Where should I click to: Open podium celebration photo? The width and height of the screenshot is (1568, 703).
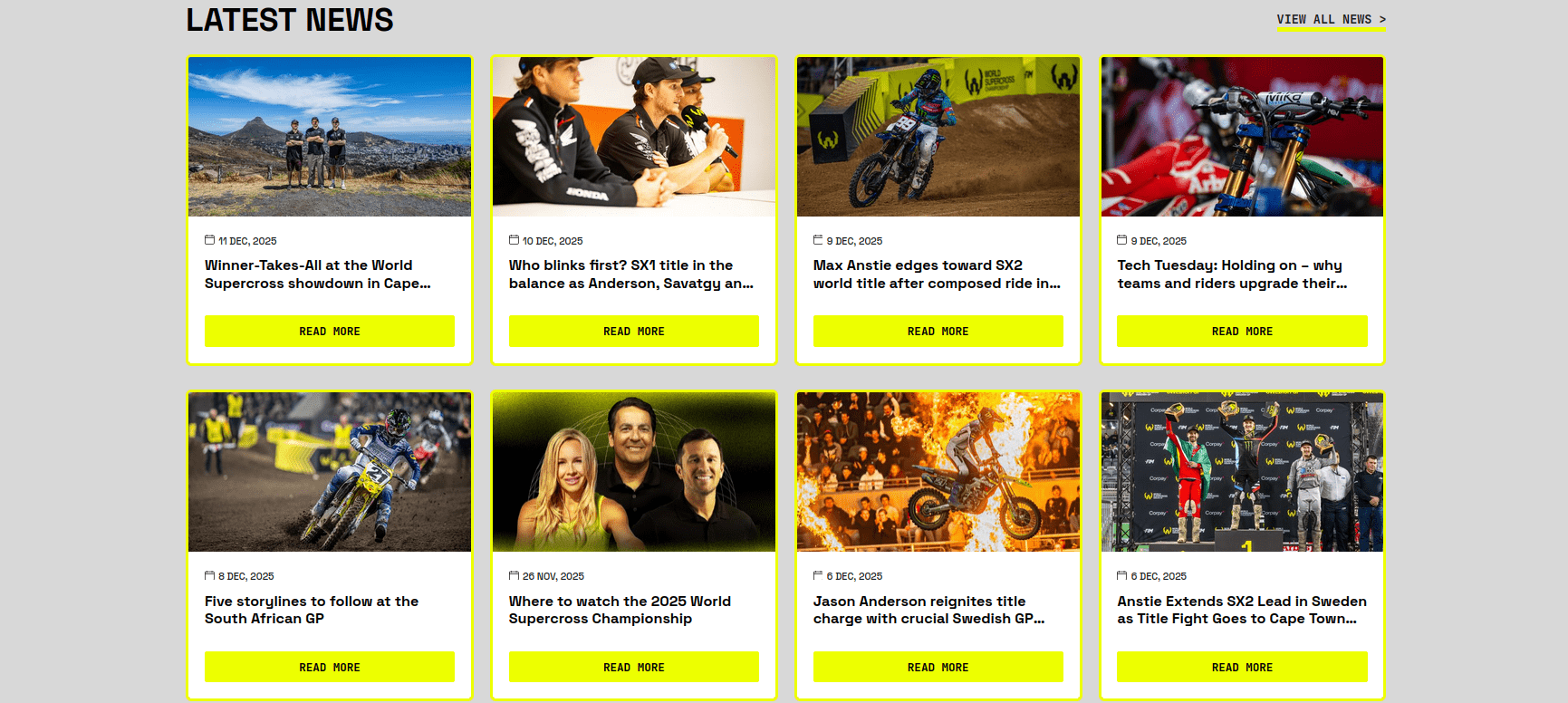1242,472
